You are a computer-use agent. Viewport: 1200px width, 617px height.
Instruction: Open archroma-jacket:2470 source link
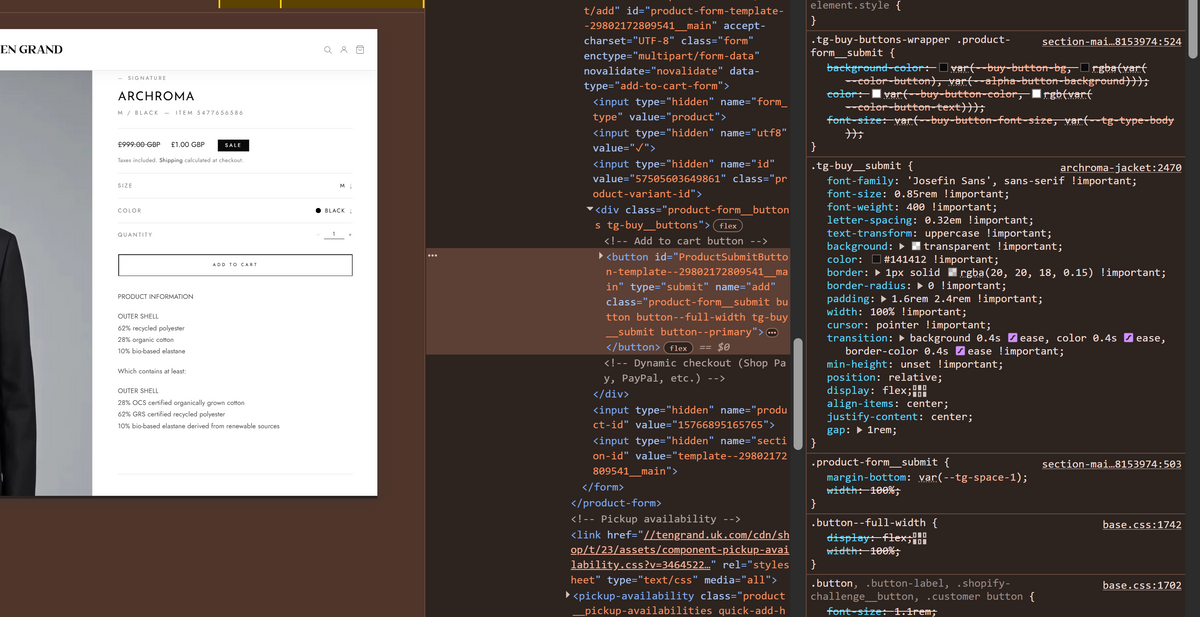[x=1120, y=168]
